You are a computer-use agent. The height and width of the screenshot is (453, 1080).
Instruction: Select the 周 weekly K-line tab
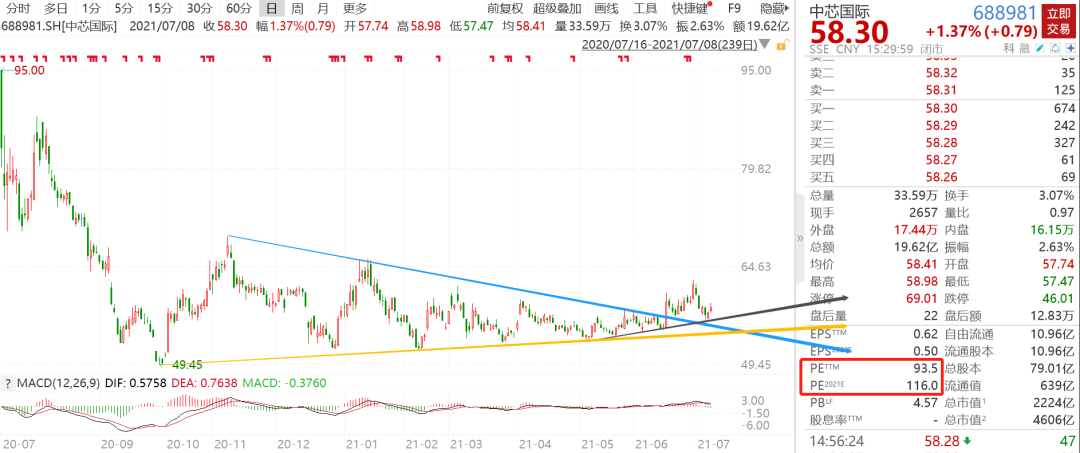click(297, 9)
